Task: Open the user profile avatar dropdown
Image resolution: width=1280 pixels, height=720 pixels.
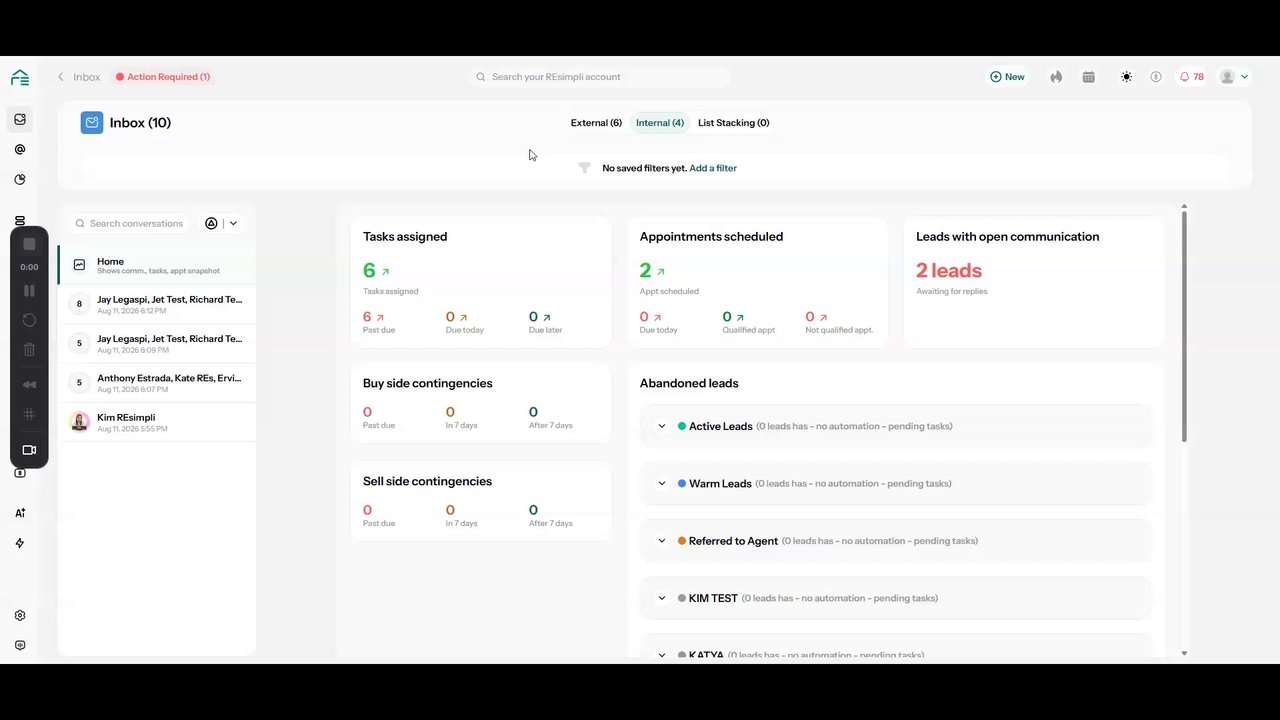Action: pyautogui.click(x=1234, y=77)
